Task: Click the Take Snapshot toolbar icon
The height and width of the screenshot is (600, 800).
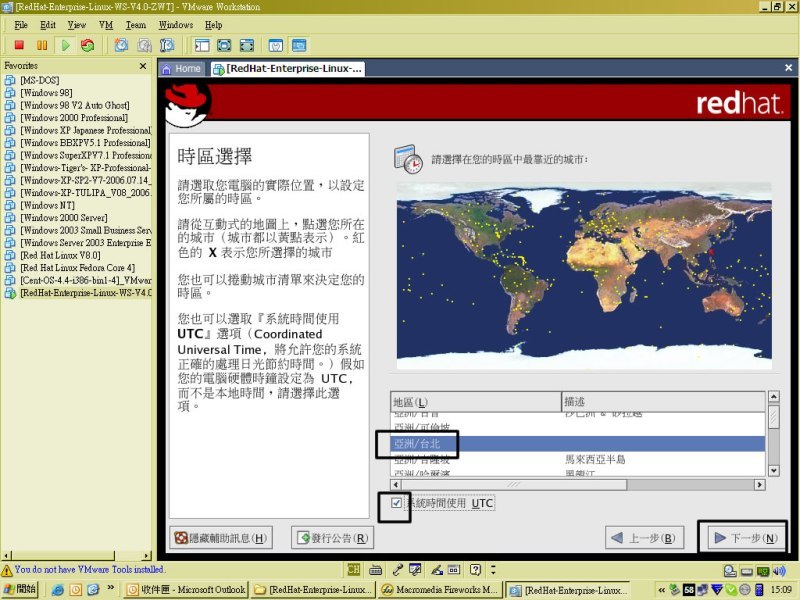Action: pyautogui.click(x=121, y=45)
